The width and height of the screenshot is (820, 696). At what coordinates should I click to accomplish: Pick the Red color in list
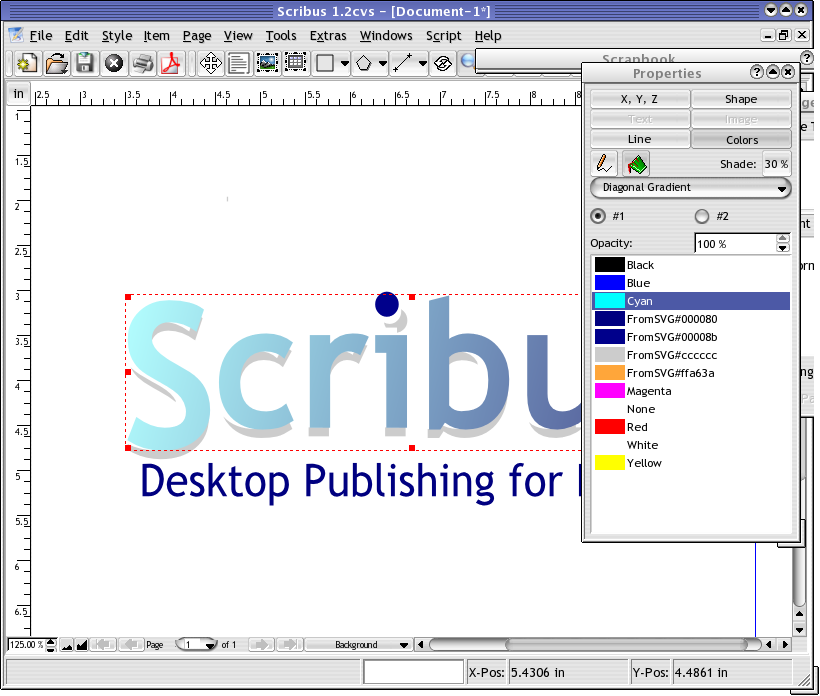click(690, 427)
